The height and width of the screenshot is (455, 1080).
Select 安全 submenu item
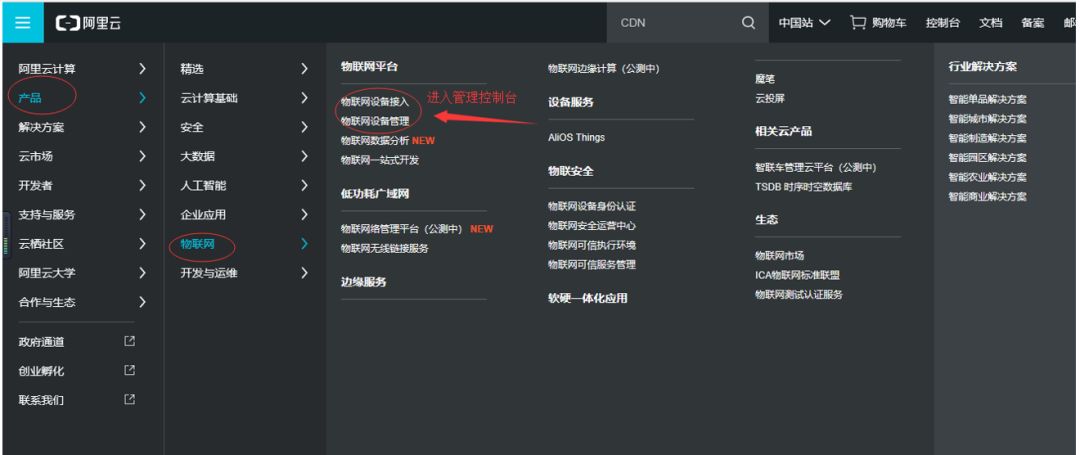pyautogui.click(x=192, y=127)
